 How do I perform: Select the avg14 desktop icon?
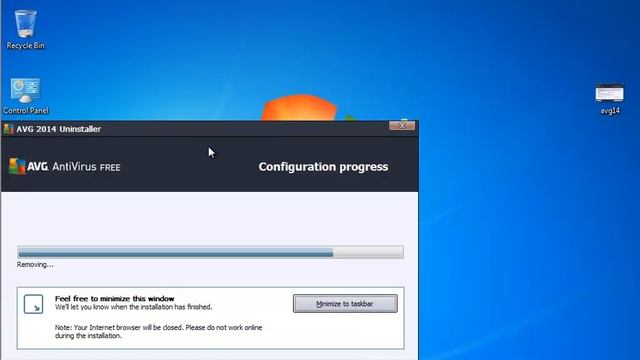point(610,99)
